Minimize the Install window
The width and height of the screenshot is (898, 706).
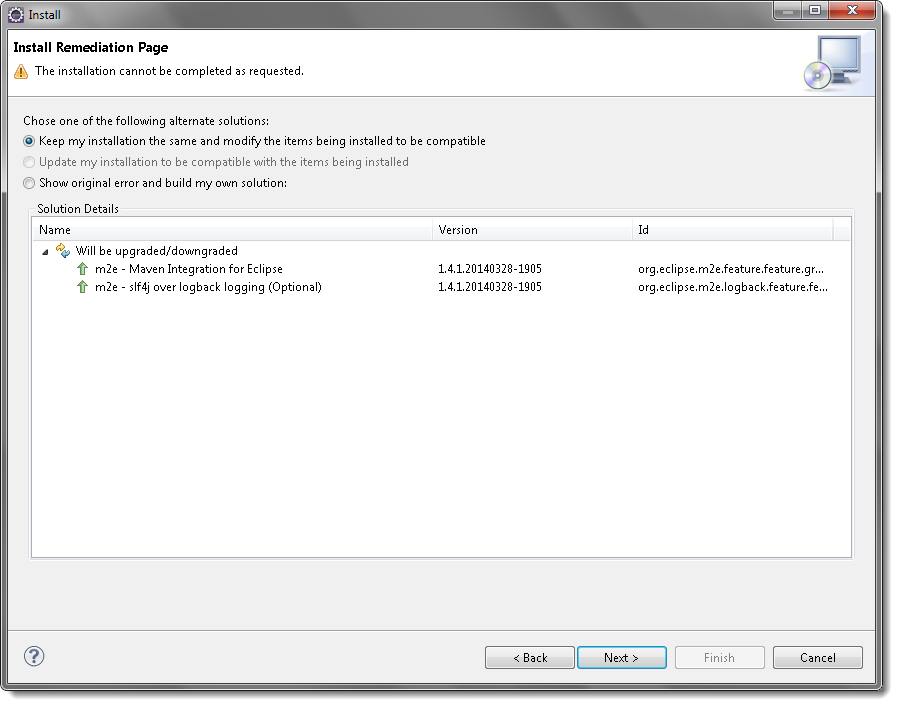[788, 10]
